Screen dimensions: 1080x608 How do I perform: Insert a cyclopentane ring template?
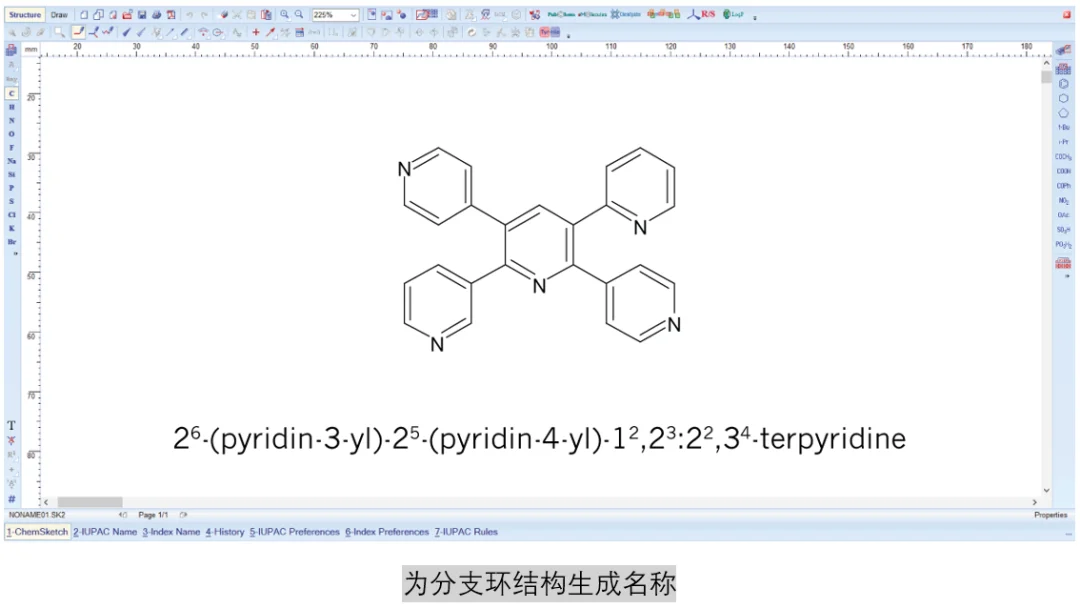point(1063,113)
